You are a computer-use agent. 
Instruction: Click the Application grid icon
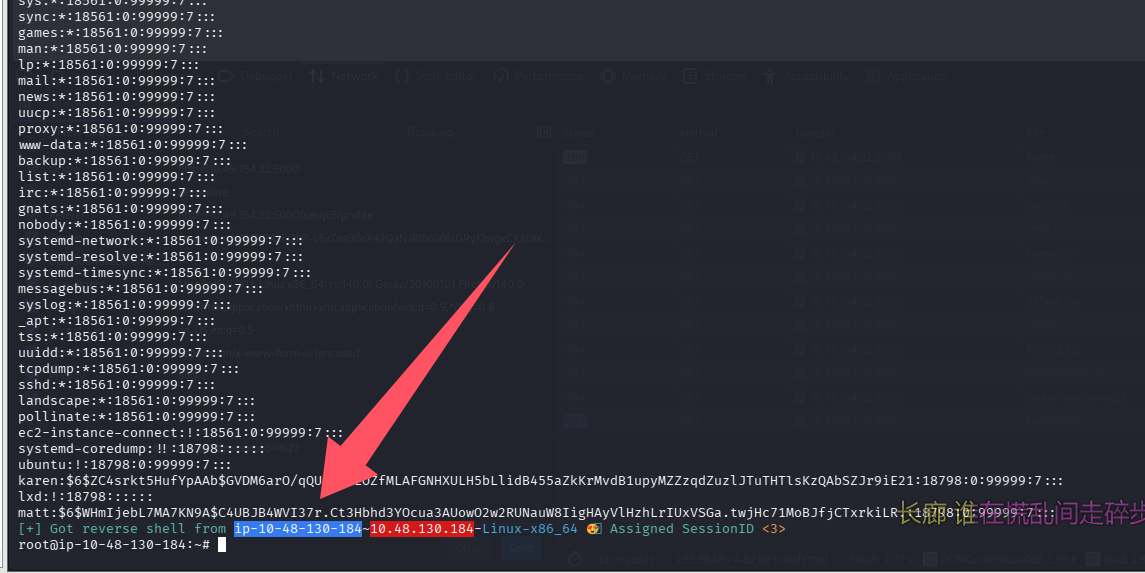click(x=872, y=76)
